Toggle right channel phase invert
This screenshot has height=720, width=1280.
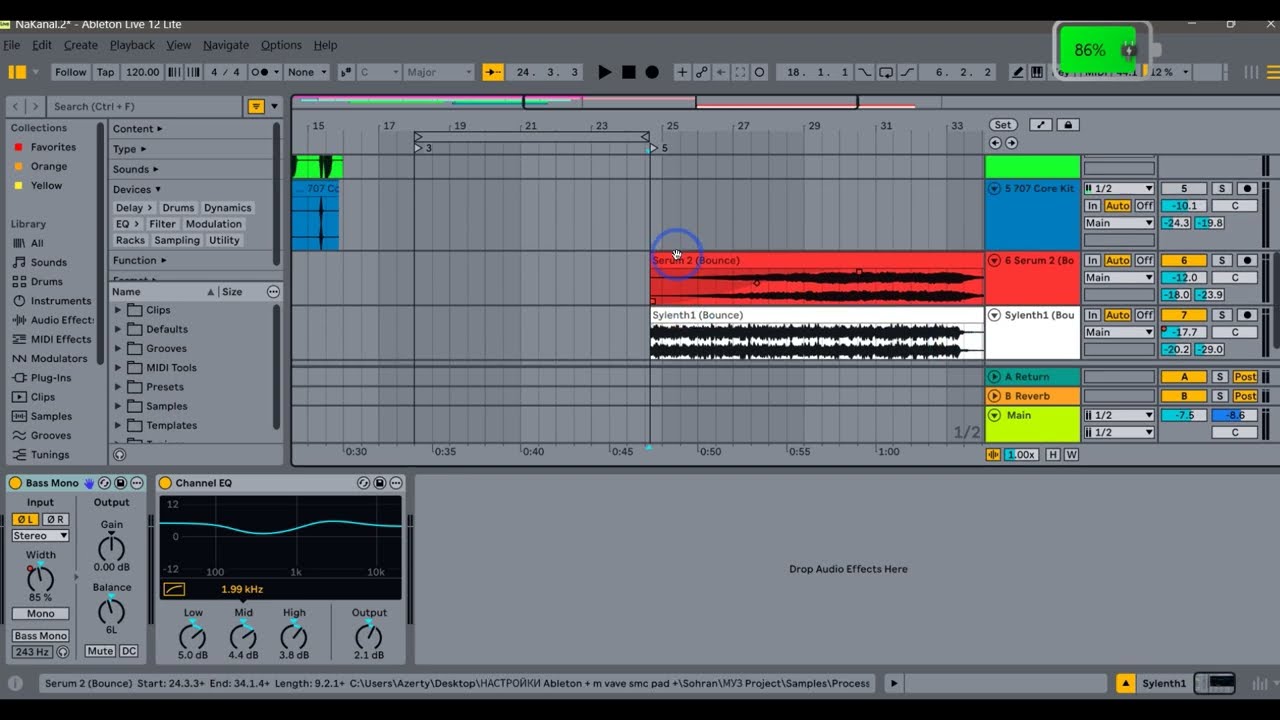point(56,519)
